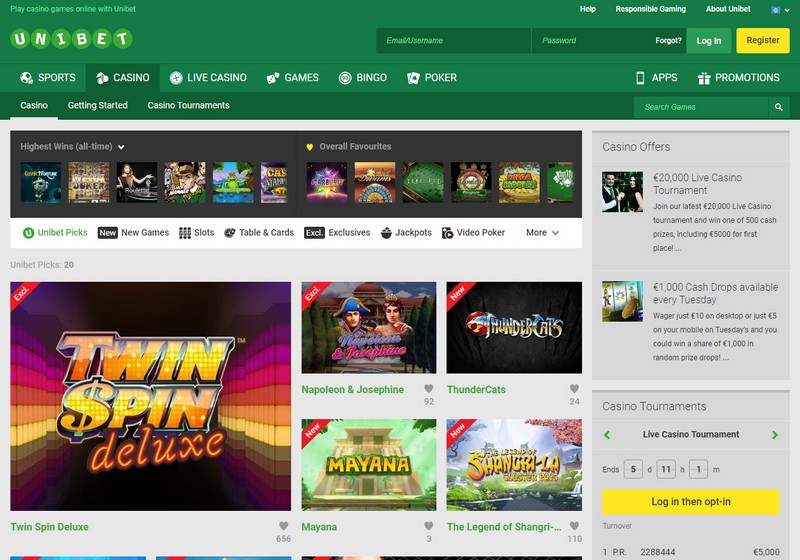Screen dimensions: 800x560
Task: Click the Live Casino Tournament title
Action: coord(691,435)
